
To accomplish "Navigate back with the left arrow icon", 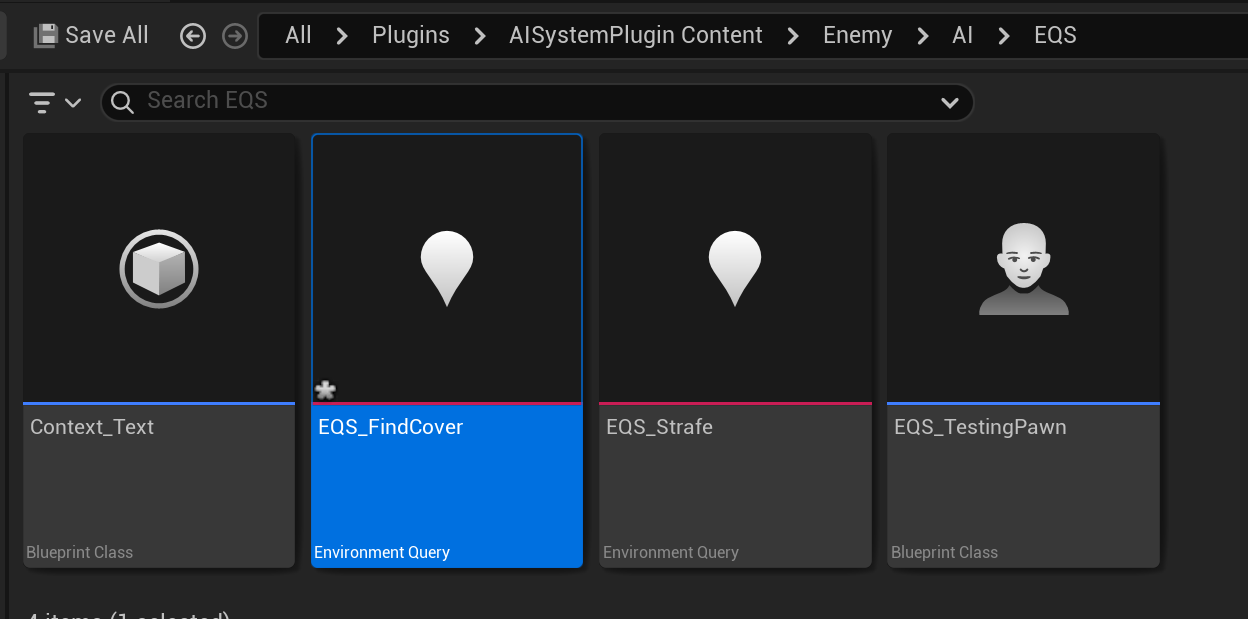I will pyautogui.click(x=193, y=37).
